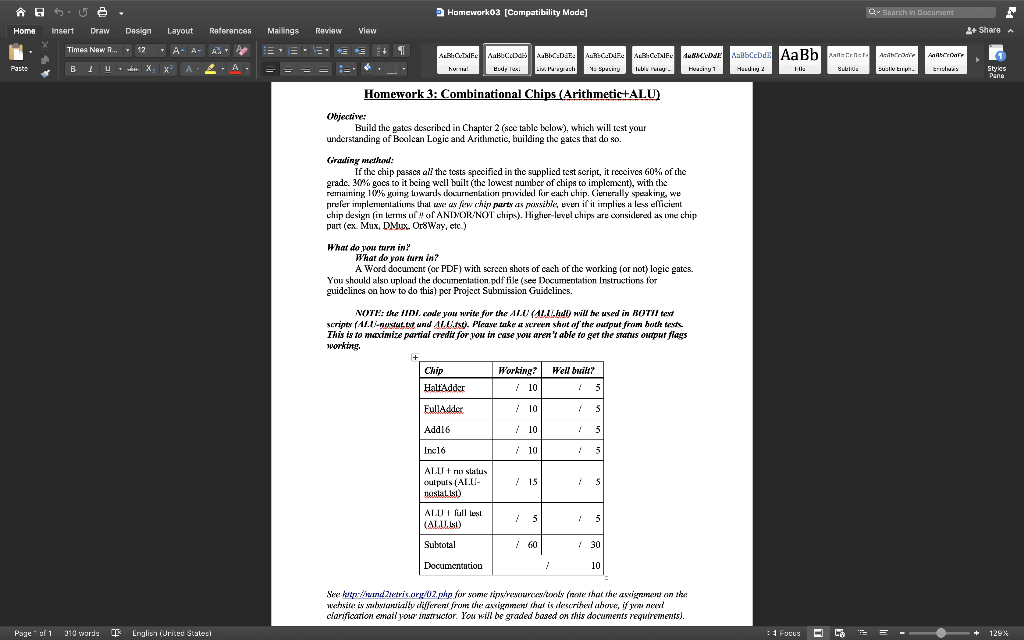Viewport: 1024px width, 640px height.
Task: Select the italic formatting tool
Action: 90,69
